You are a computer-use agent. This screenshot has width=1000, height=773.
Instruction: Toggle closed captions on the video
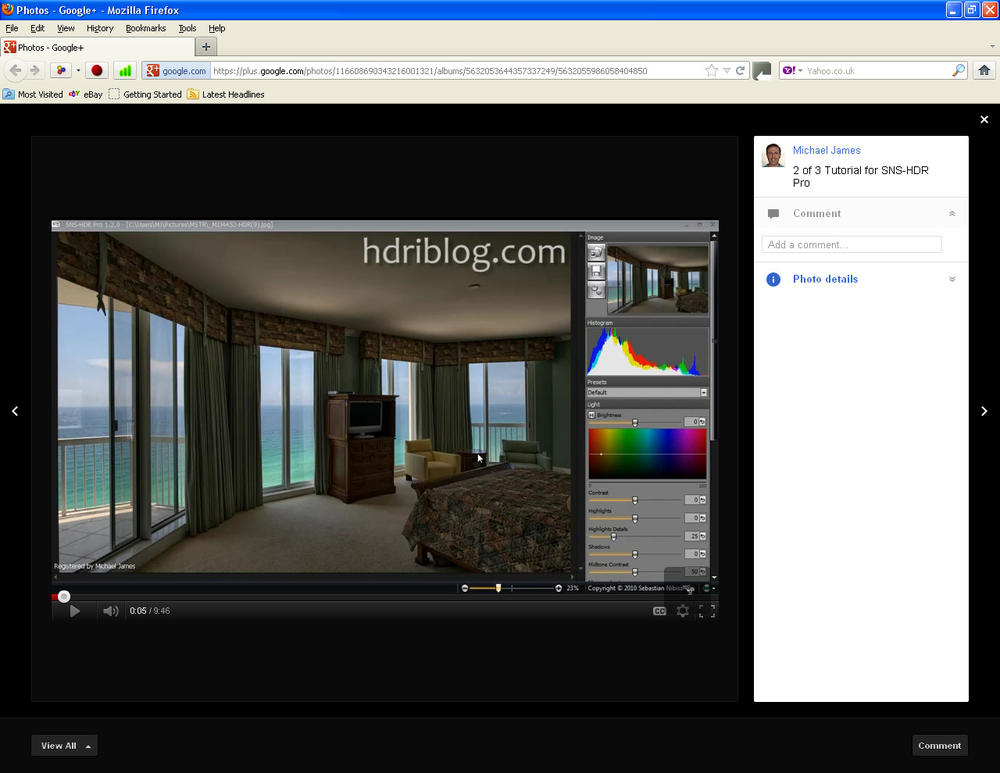660,611
